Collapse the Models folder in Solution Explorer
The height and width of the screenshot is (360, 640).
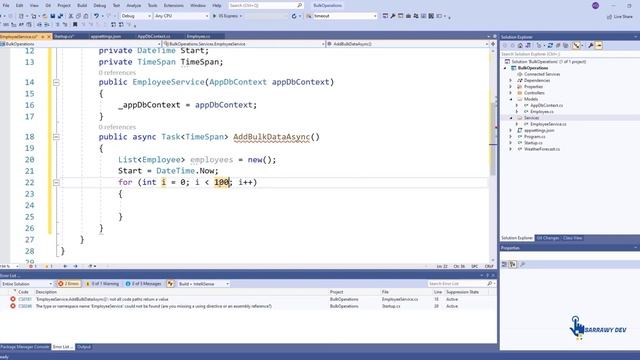(510, 99)
